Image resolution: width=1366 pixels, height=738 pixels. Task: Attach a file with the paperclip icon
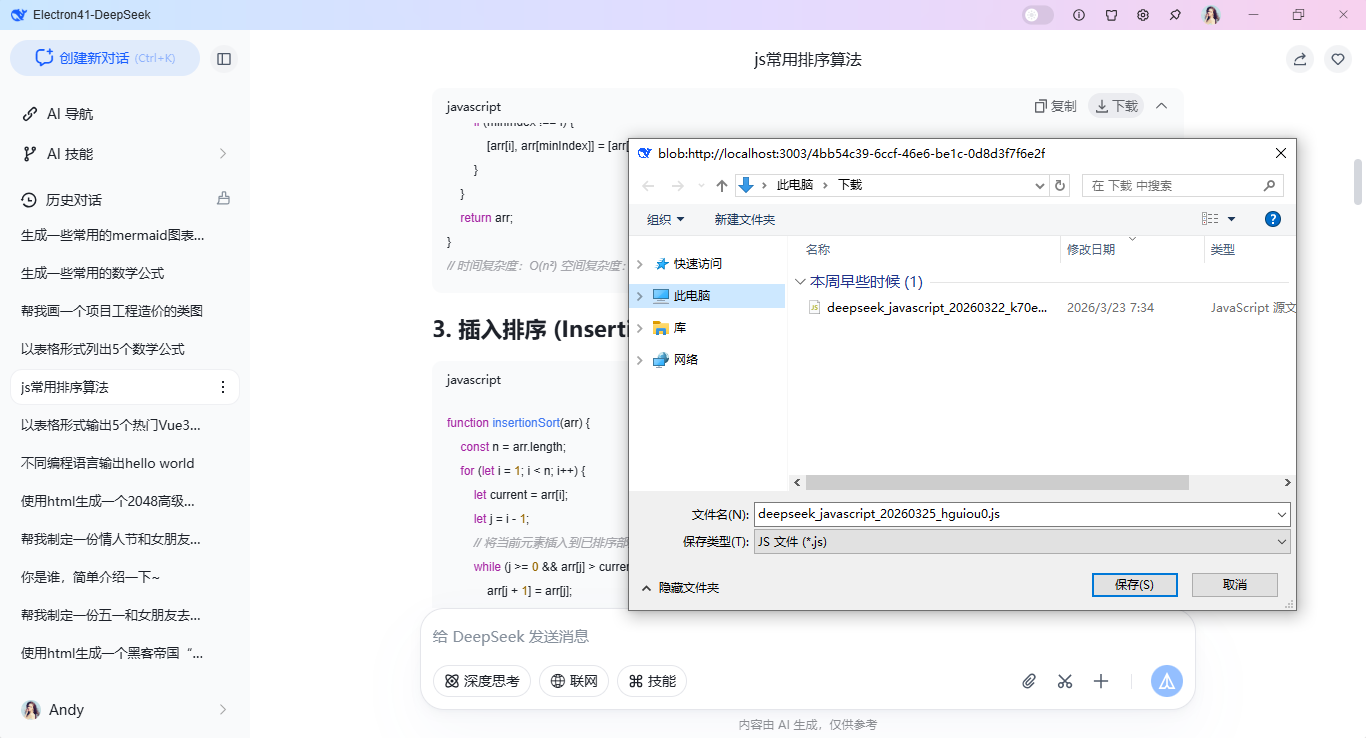coord(1029,680)
